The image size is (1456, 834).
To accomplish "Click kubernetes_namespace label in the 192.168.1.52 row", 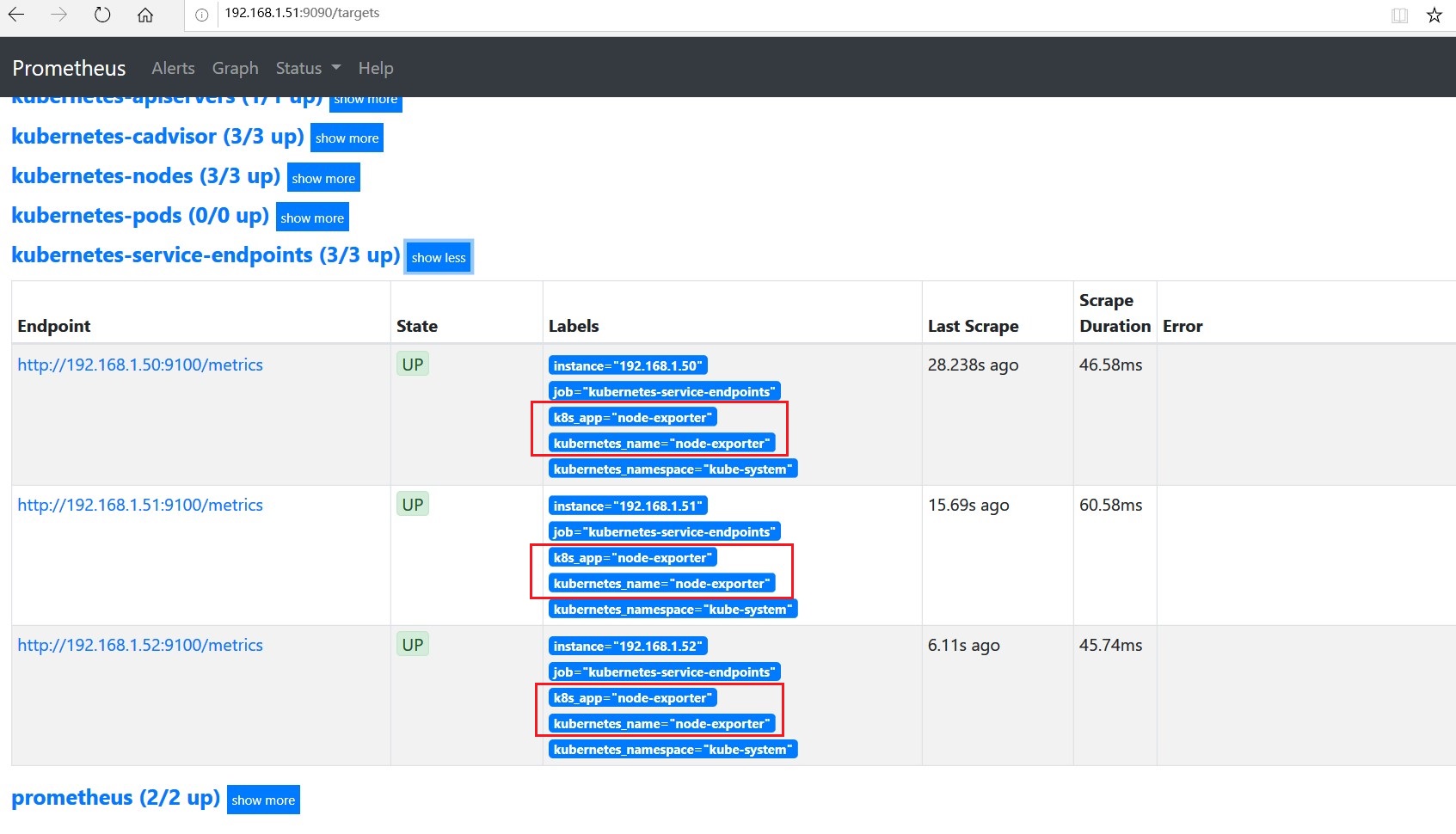I will (x=673, y=749).
